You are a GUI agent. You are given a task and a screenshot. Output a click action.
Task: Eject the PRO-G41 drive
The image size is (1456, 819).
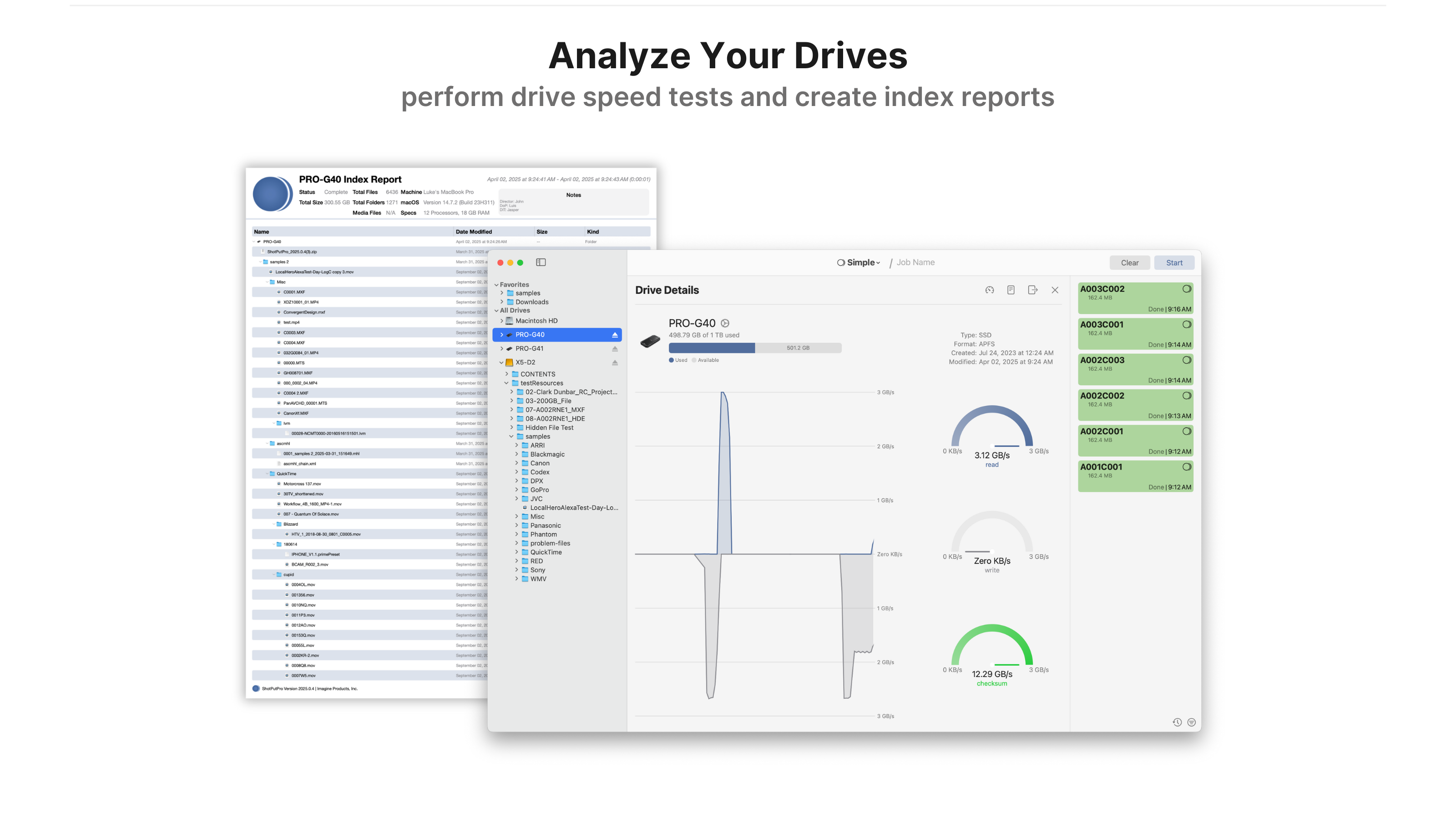pos(615,349)
